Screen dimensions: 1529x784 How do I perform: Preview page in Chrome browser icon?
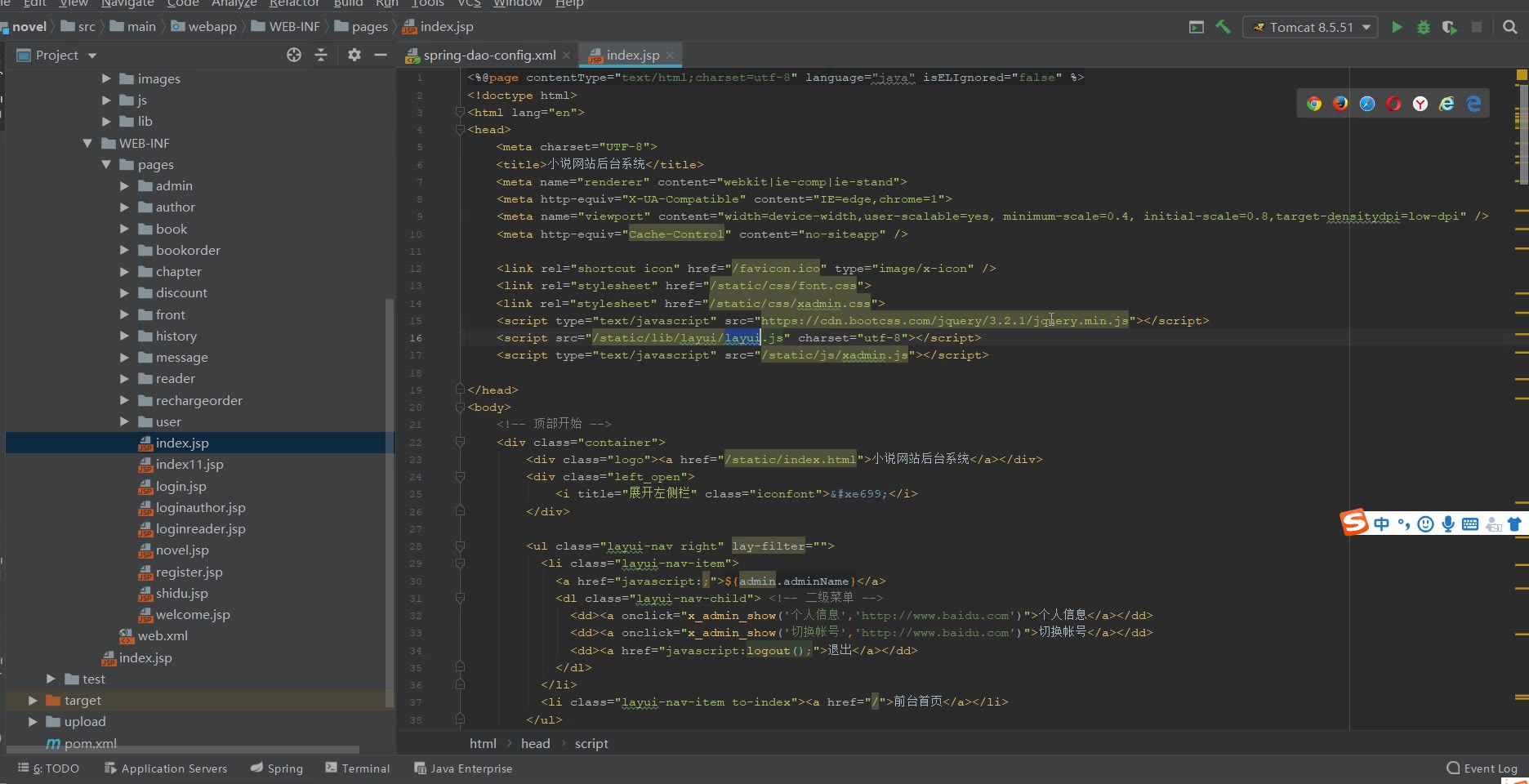click(1314, 104)
